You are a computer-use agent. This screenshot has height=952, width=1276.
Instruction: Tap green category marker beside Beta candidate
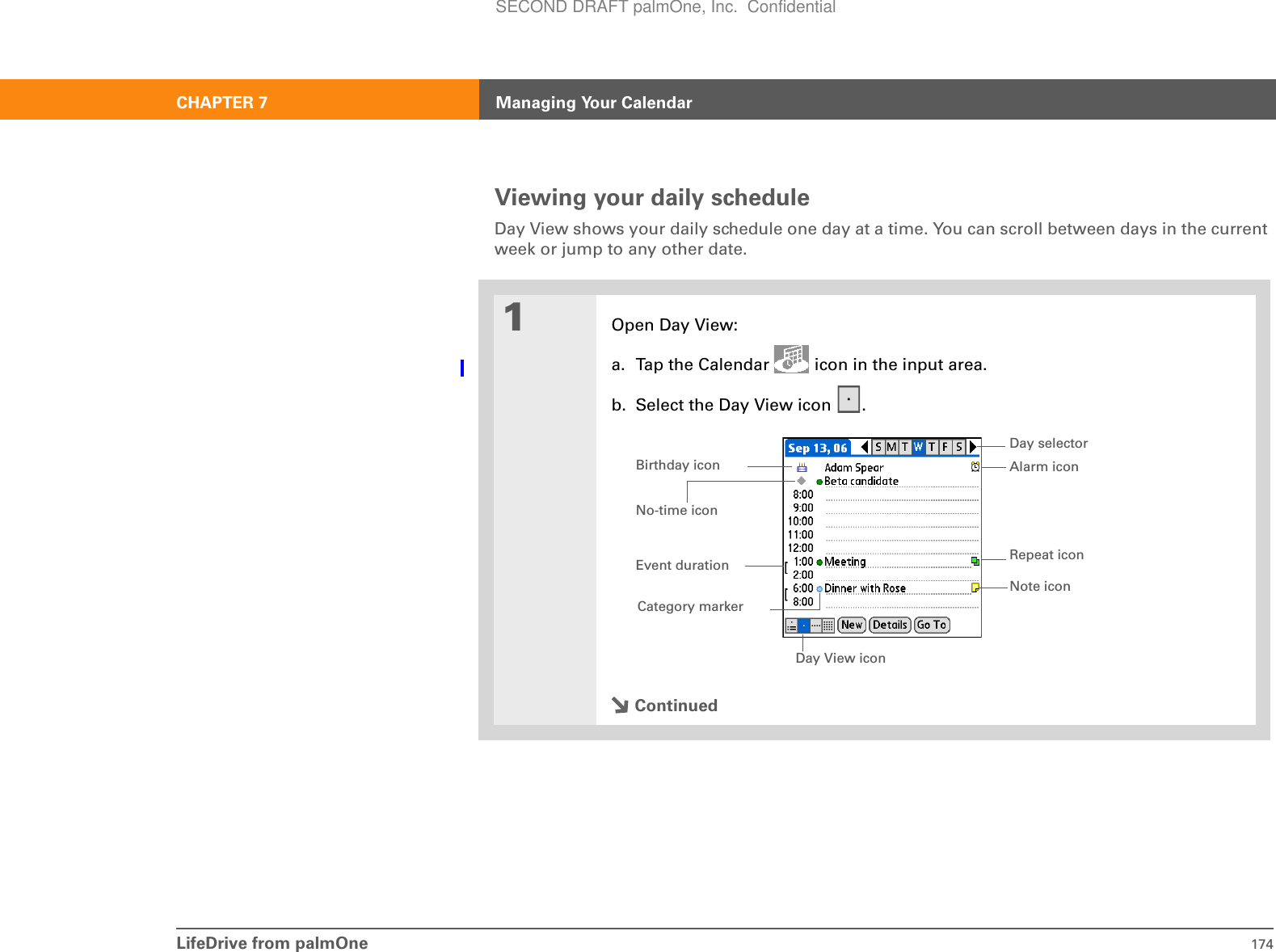click(x=819, y=482)
